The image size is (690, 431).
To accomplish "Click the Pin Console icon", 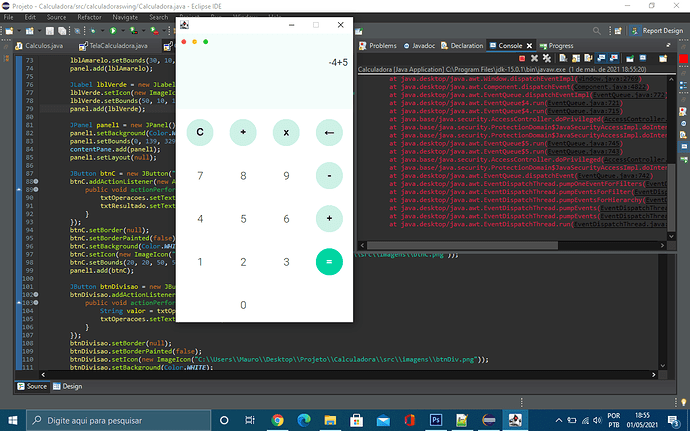I will click(630, 58).
